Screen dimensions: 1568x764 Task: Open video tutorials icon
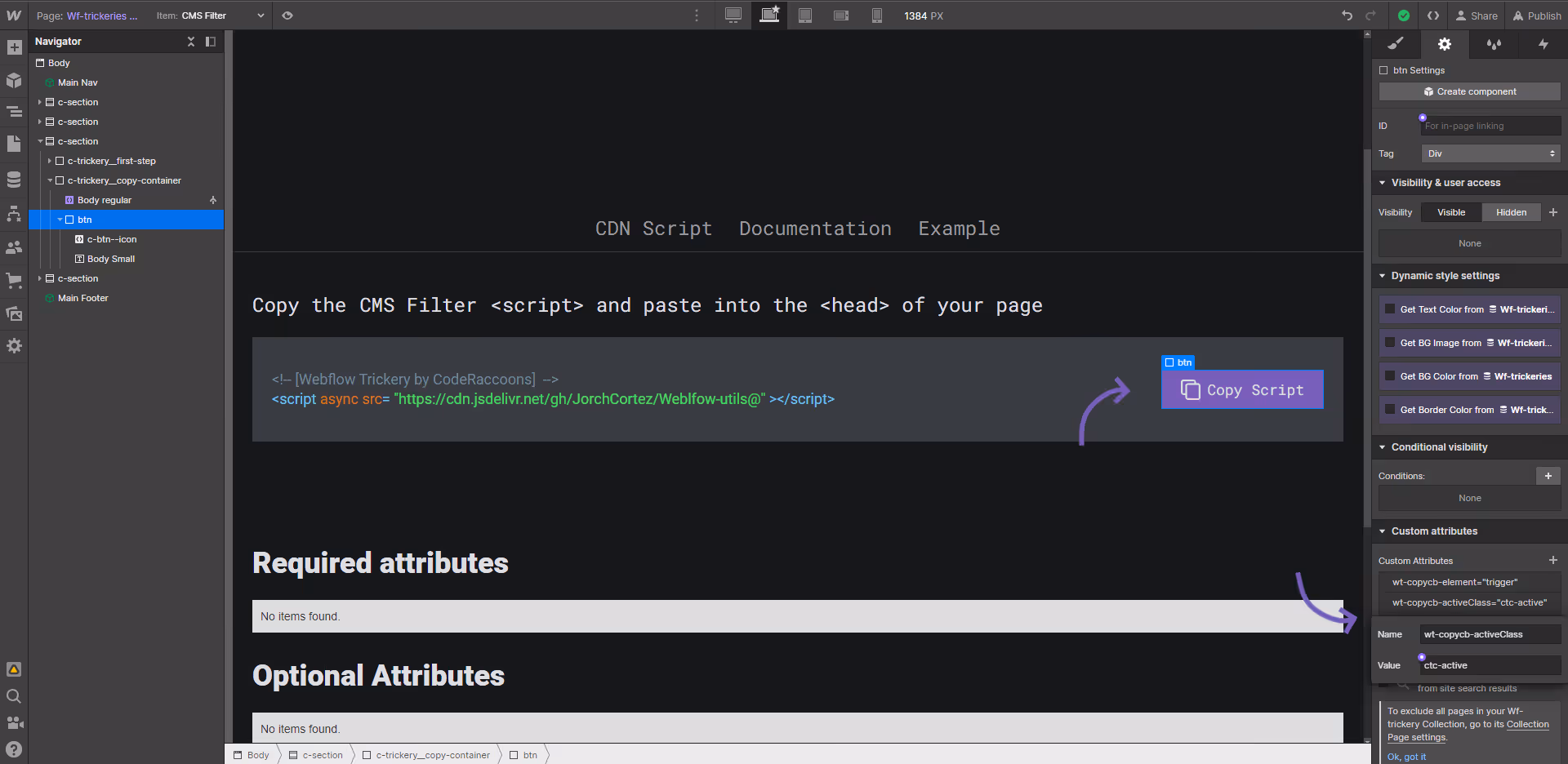coord(14,722)
